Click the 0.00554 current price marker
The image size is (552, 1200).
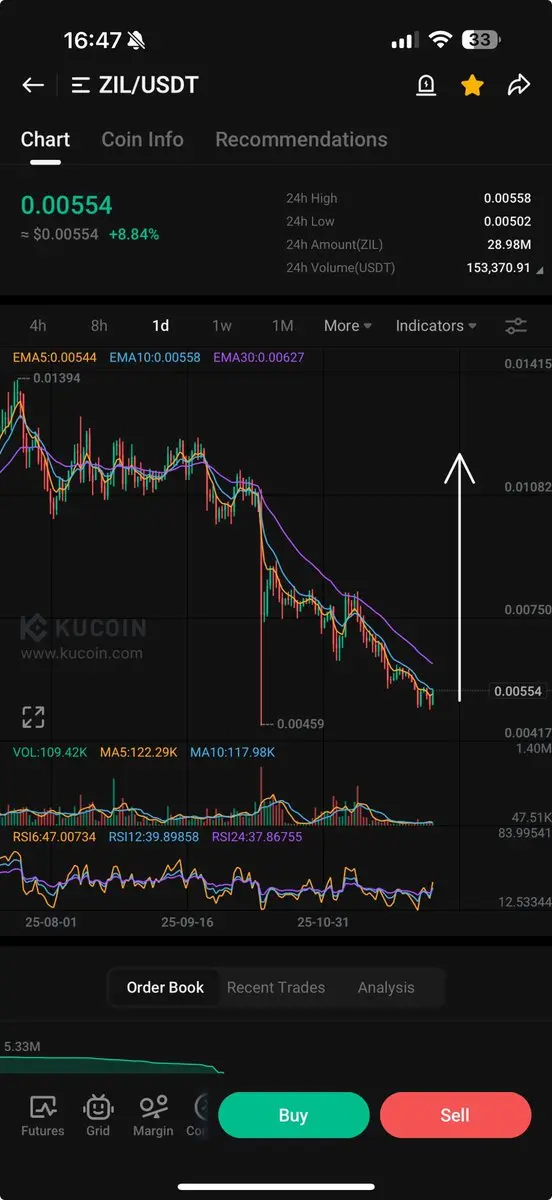tap(518, 692)
